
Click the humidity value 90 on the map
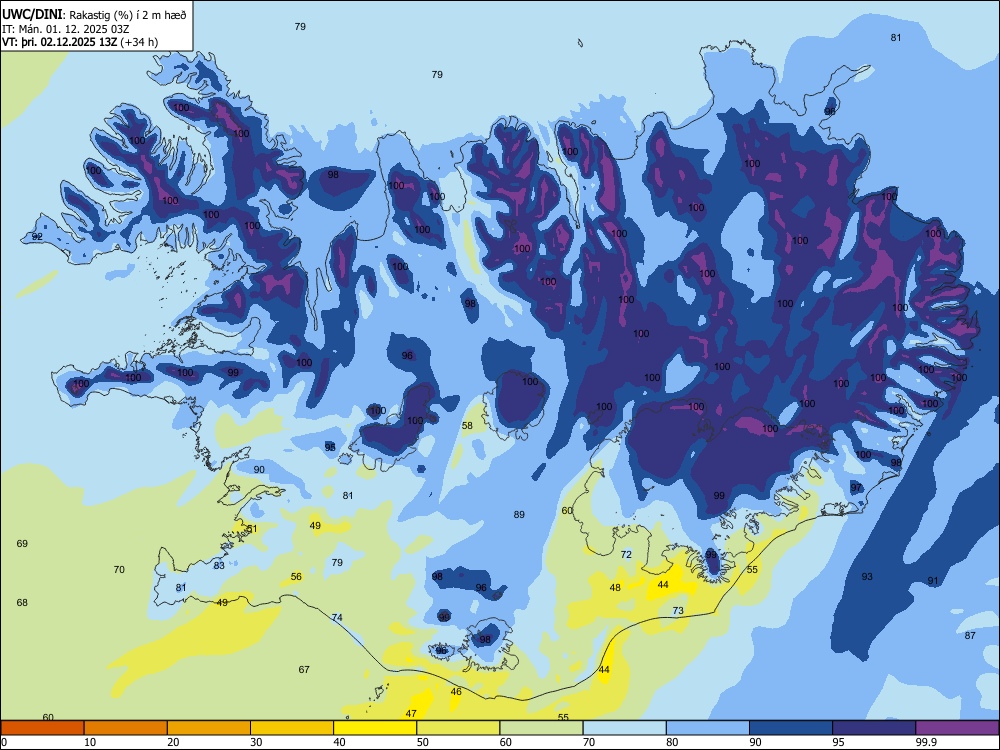pyautogui.click(x=259, y=469)
